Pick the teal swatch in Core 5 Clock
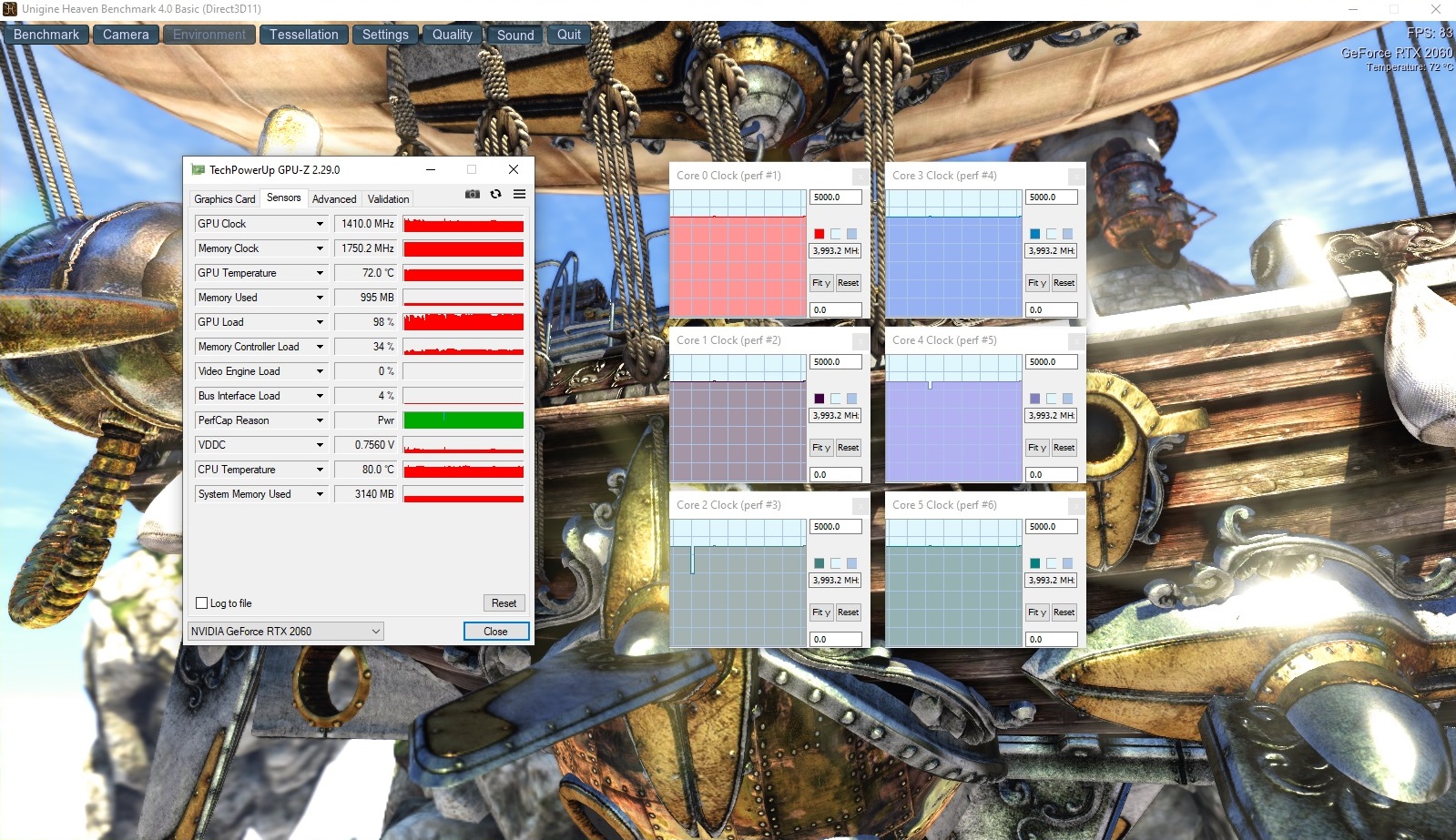Screen dimensions: 1456x840 pos(1035,563)
